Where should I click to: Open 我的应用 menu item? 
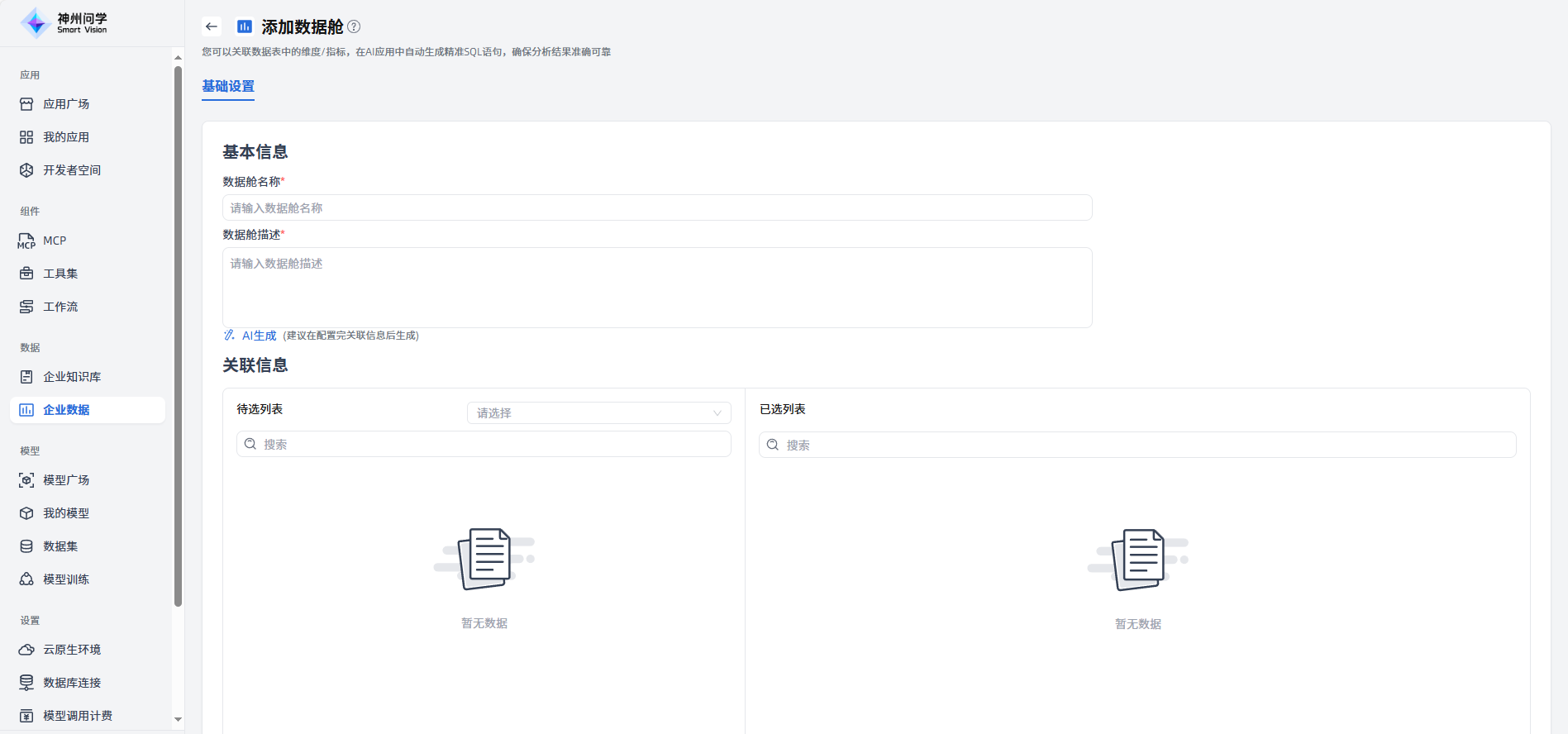point(66,137)
